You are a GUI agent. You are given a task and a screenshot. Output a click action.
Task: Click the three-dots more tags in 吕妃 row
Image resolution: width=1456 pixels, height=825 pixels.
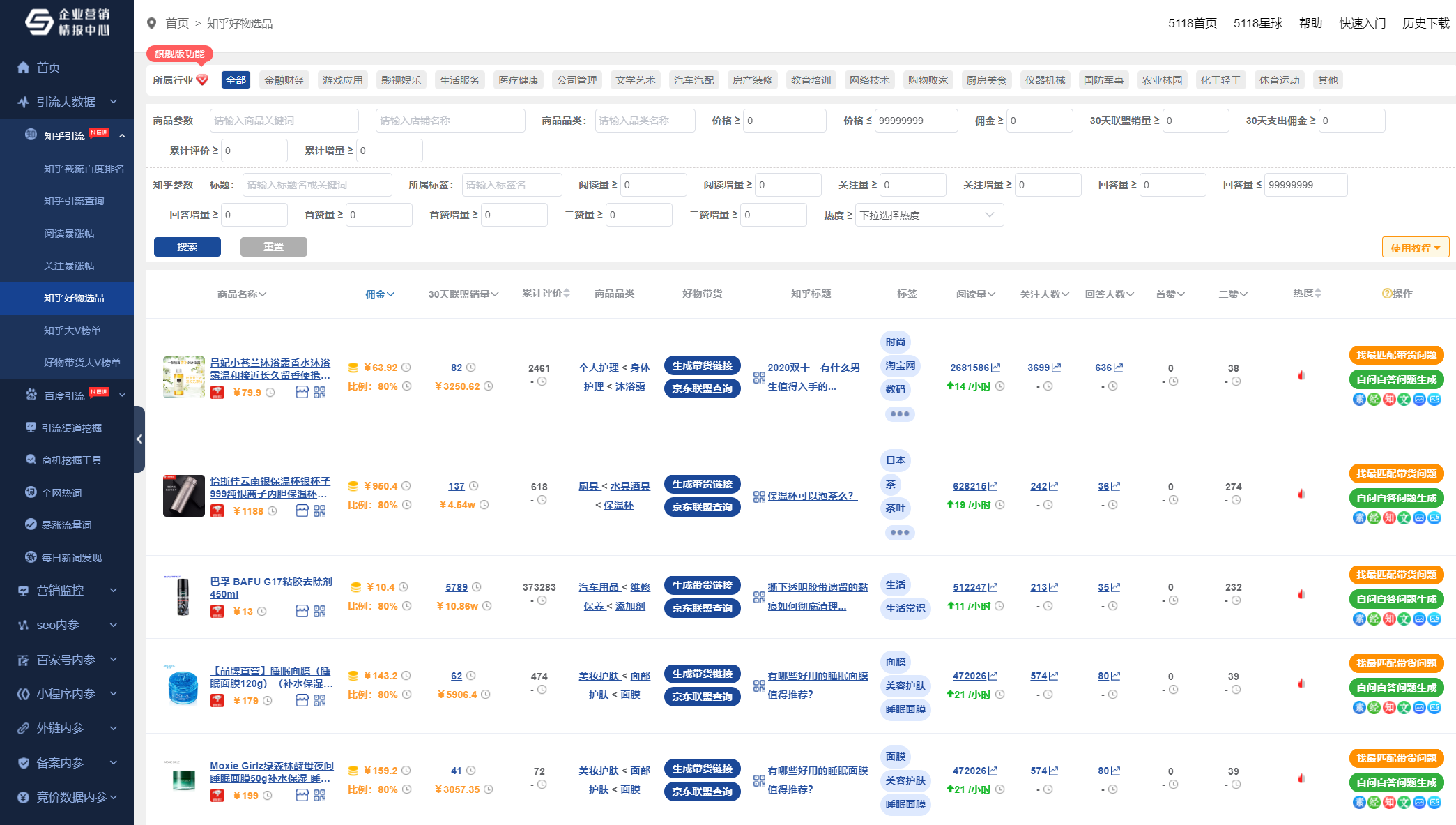point(900,414)
